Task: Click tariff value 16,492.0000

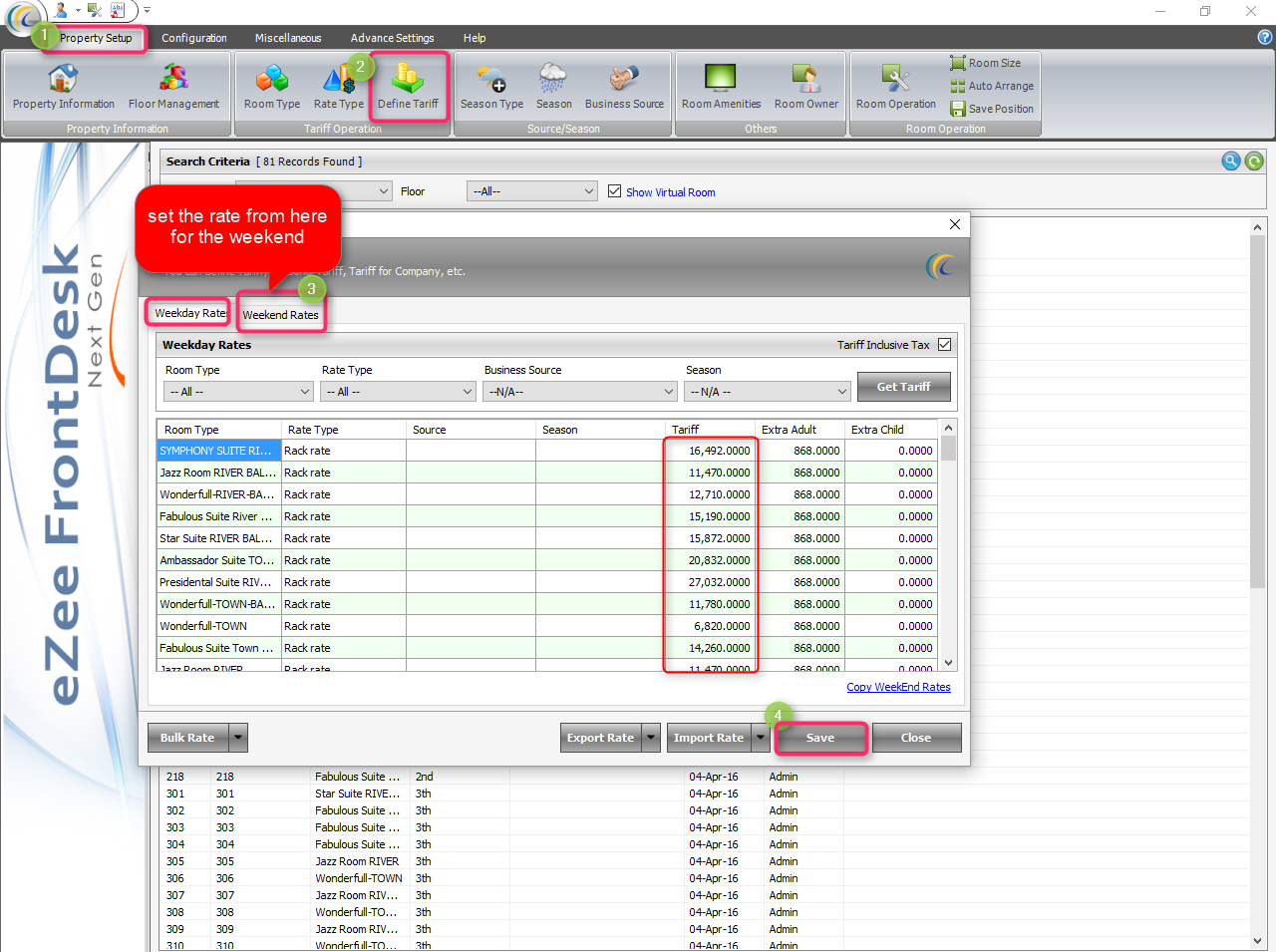Action: coord(710,451)
